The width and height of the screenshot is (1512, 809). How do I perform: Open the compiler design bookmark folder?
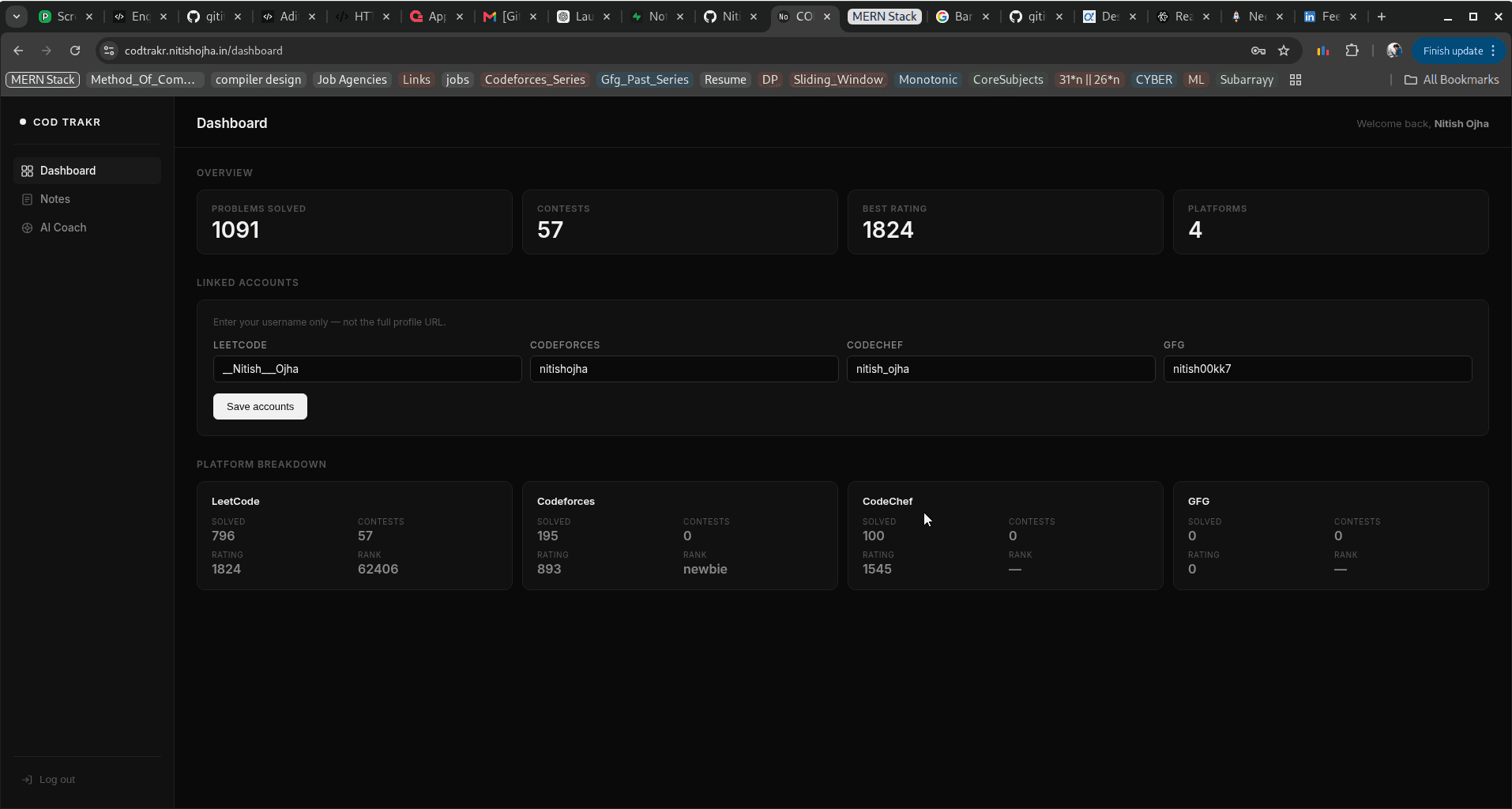click(258, 80)
